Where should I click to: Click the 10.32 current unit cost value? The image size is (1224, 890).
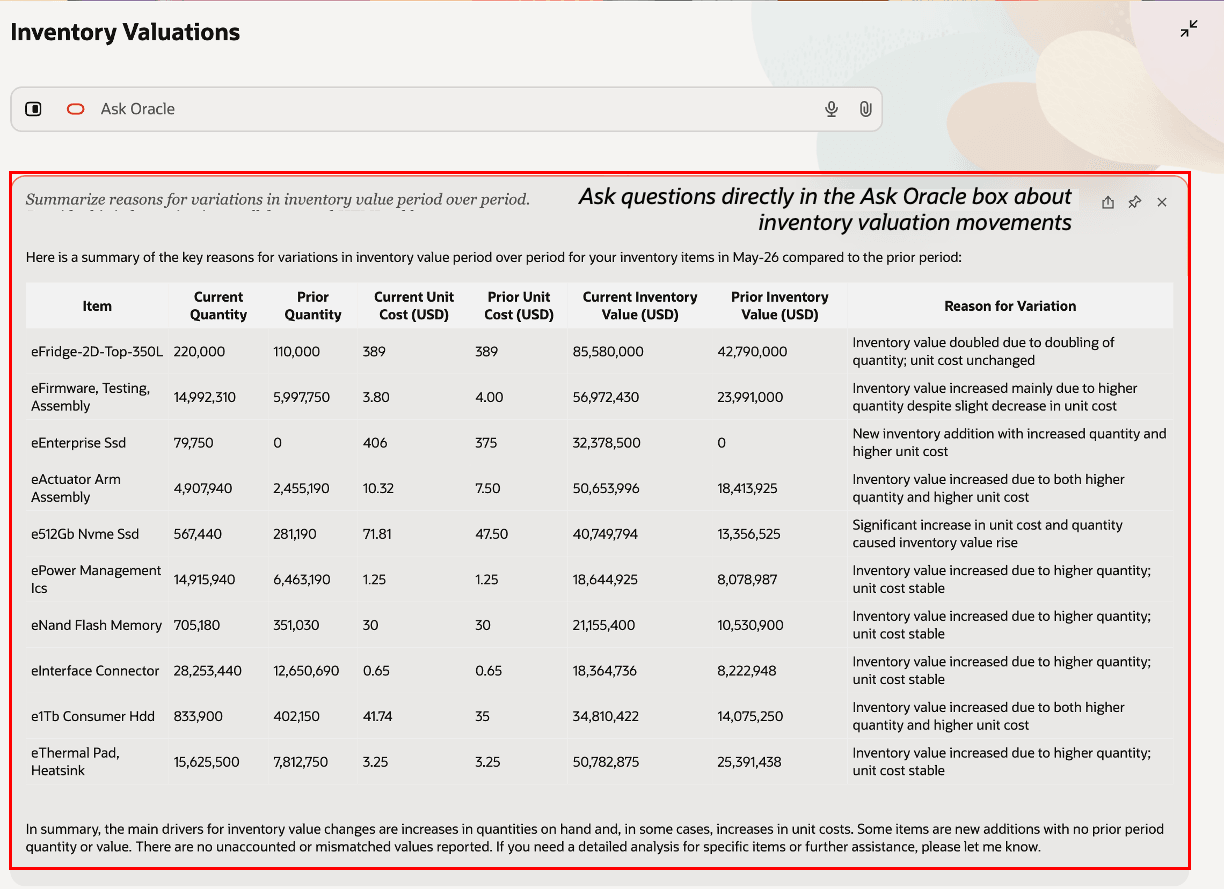[378, 488]
